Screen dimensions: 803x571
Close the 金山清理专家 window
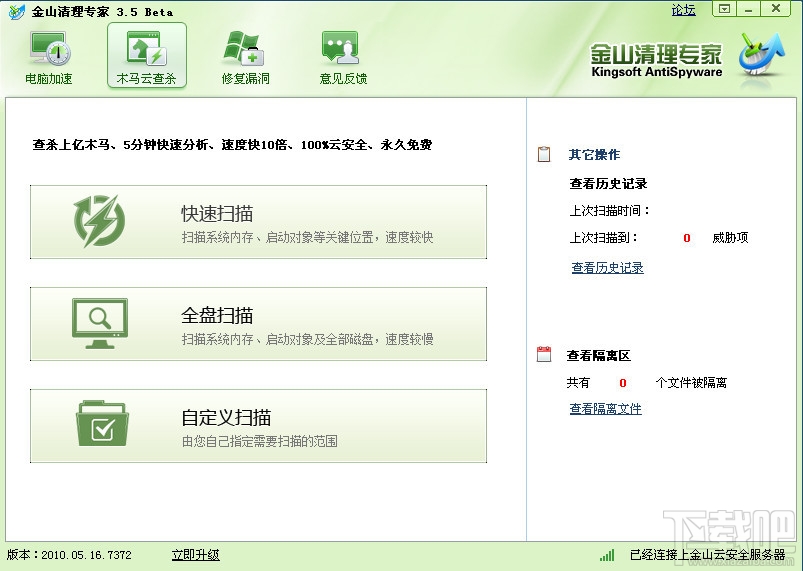[776, 9]
